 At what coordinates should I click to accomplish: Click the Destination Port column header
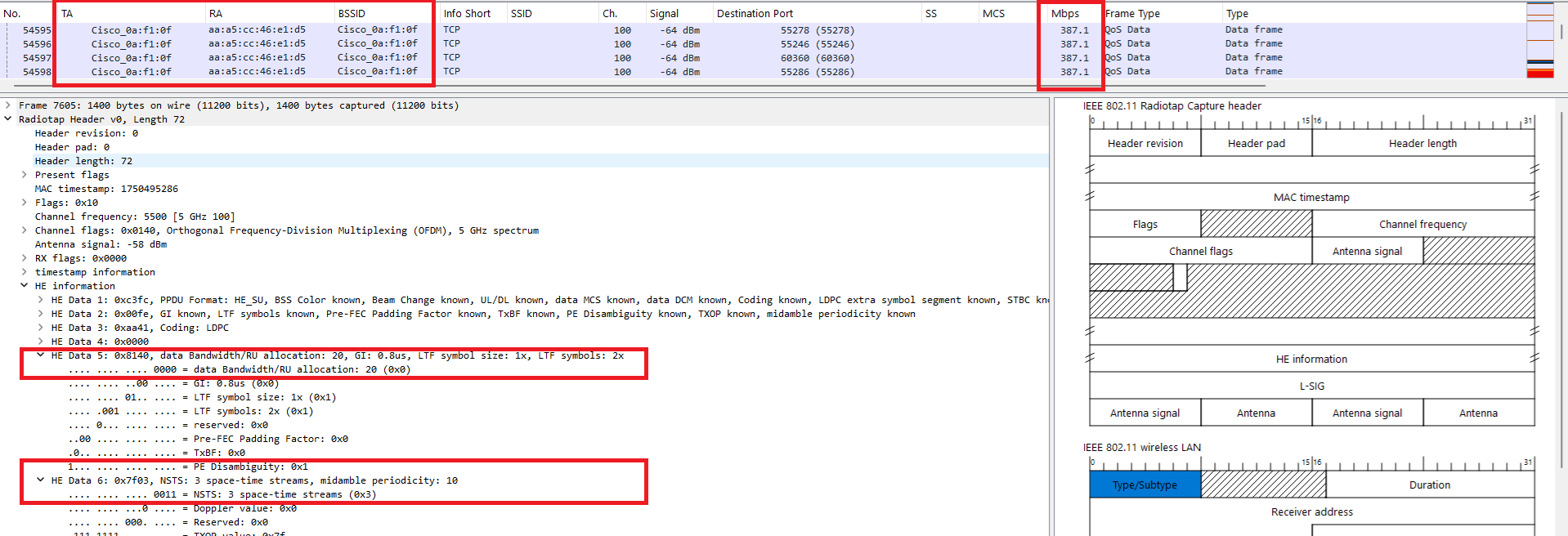click(x=755, y=13)
